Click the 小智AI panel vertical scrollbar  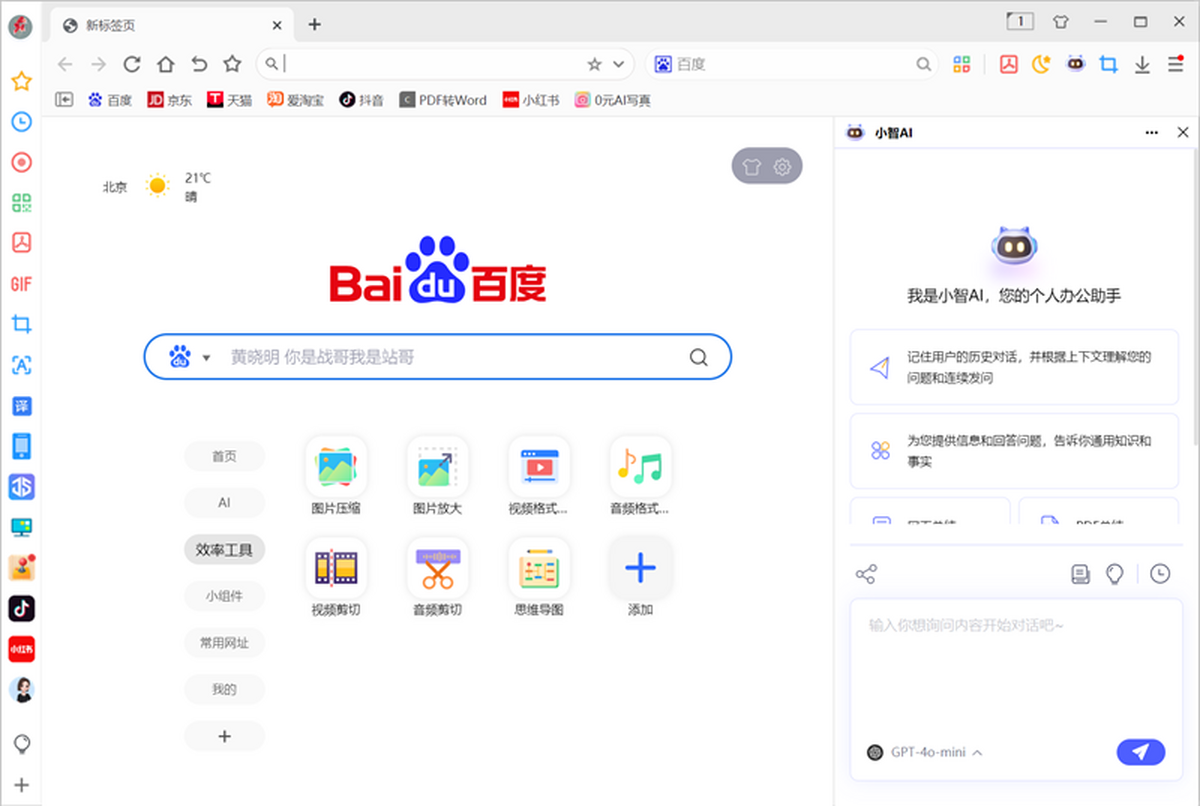tap(1194, 300)
